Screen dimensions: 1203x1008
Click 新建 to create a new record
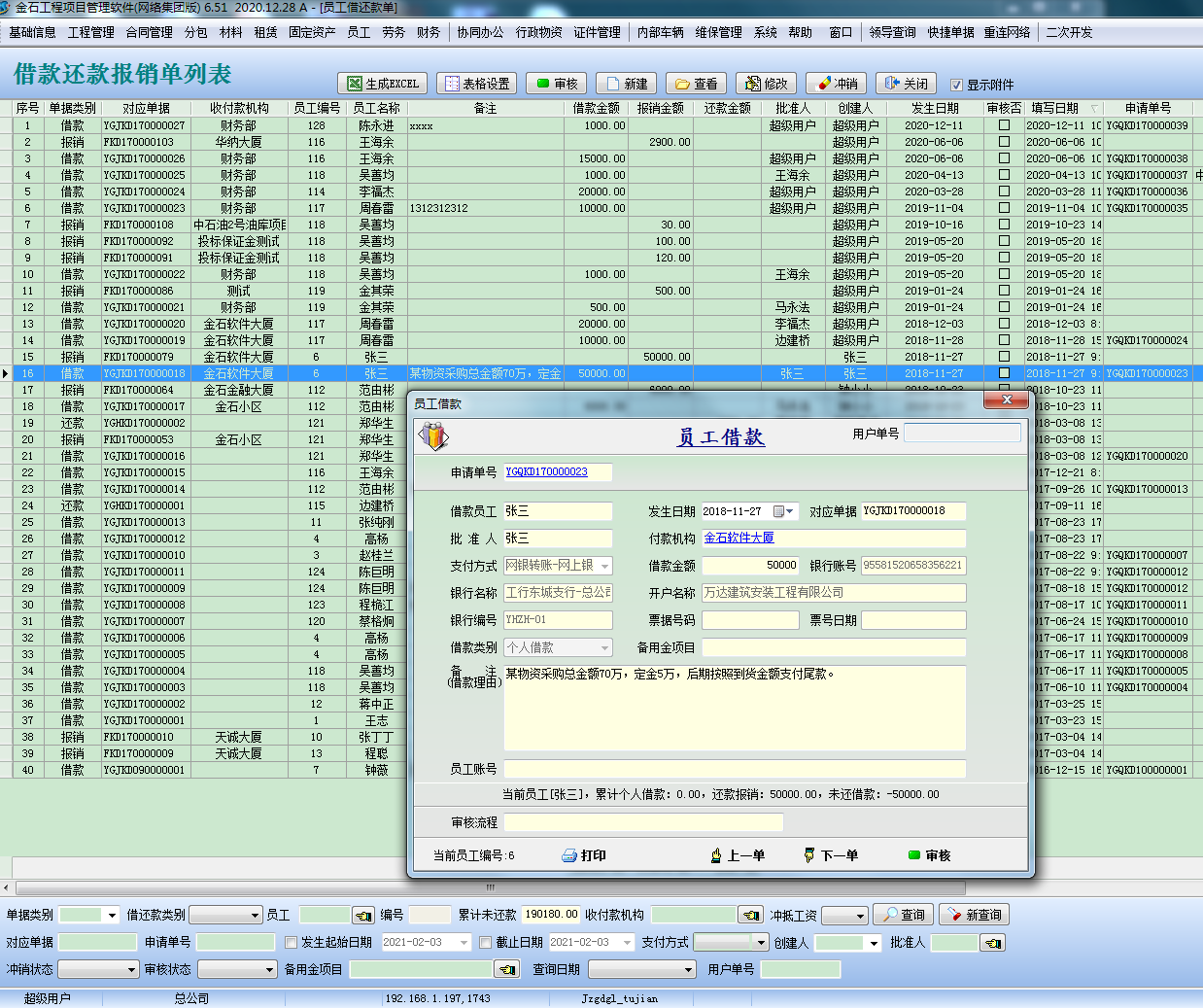(627, 84)
